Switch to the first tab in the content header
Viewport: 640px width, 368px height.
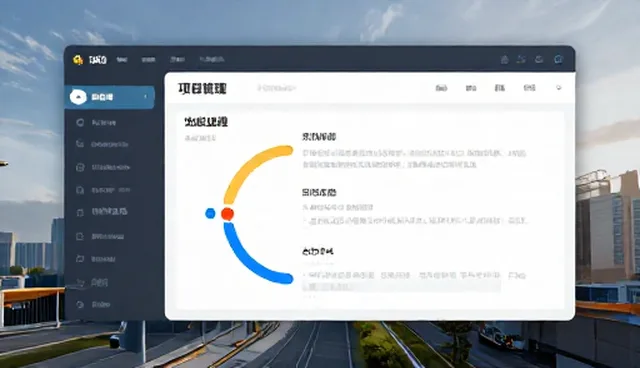click(x=441, y=88)
